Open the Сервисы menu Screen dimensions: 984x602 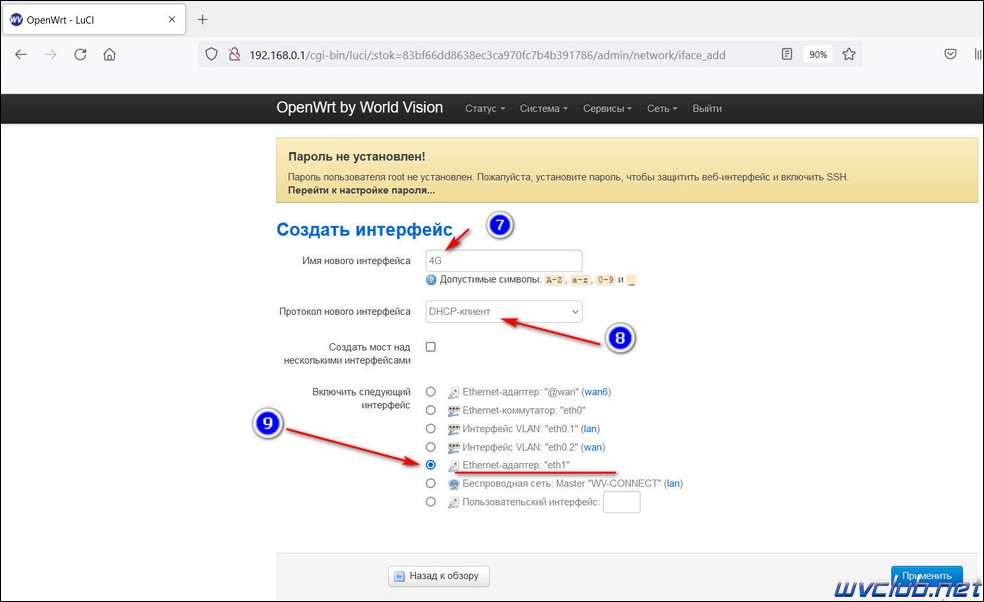(x=607, y=109)
